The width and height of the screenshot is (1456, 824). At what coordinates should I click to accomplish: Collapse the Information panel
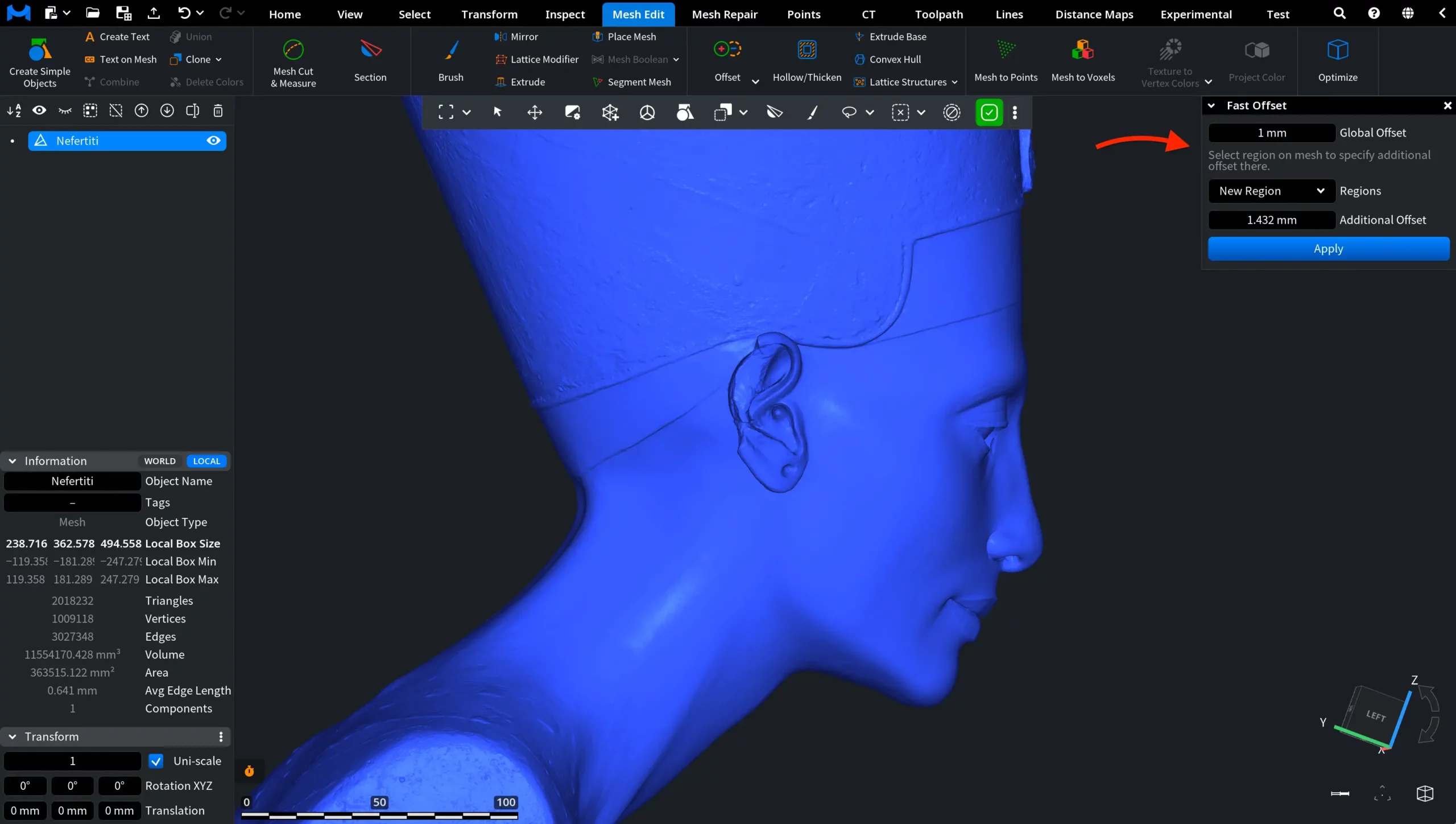[12, 461]
